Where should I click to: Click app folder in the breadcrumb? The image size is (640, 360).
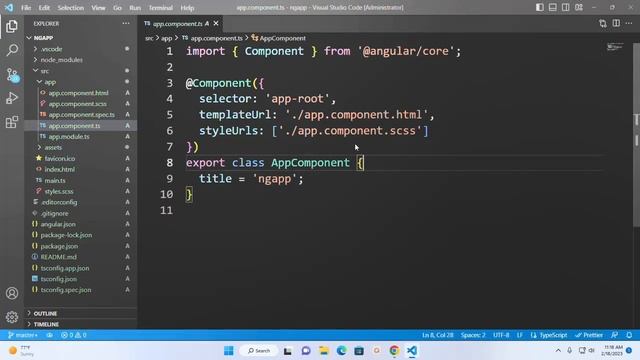pos(167,38)
